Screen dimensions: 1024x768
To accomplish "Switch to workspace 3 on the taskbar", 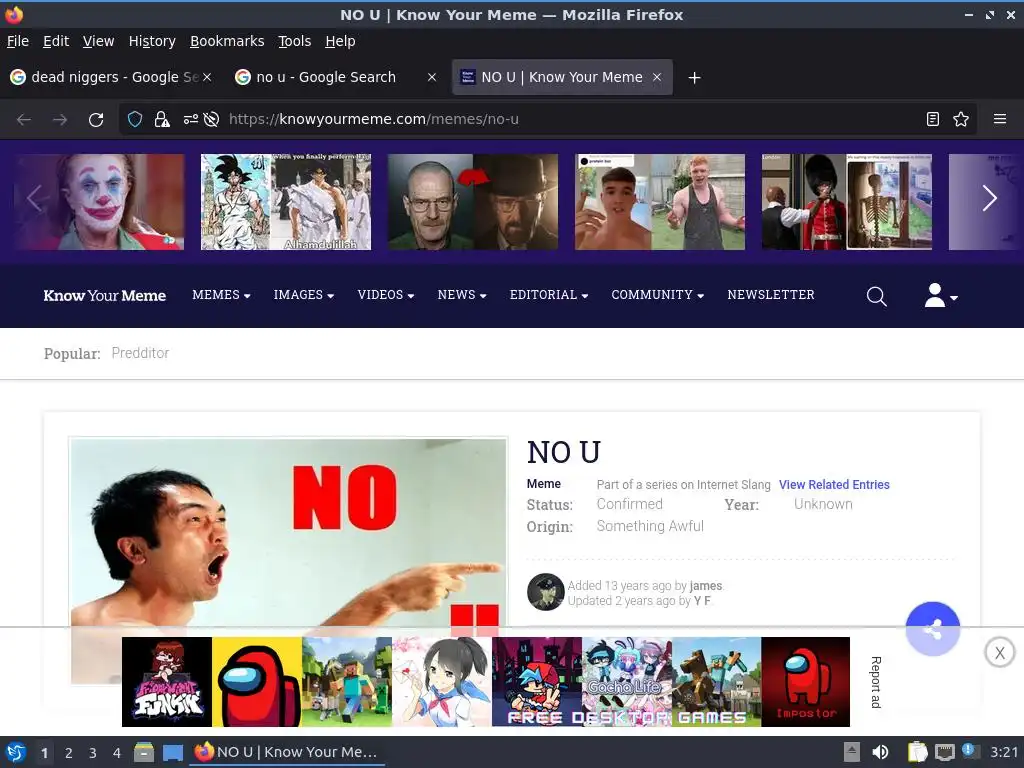I will [x=93, y=753].
